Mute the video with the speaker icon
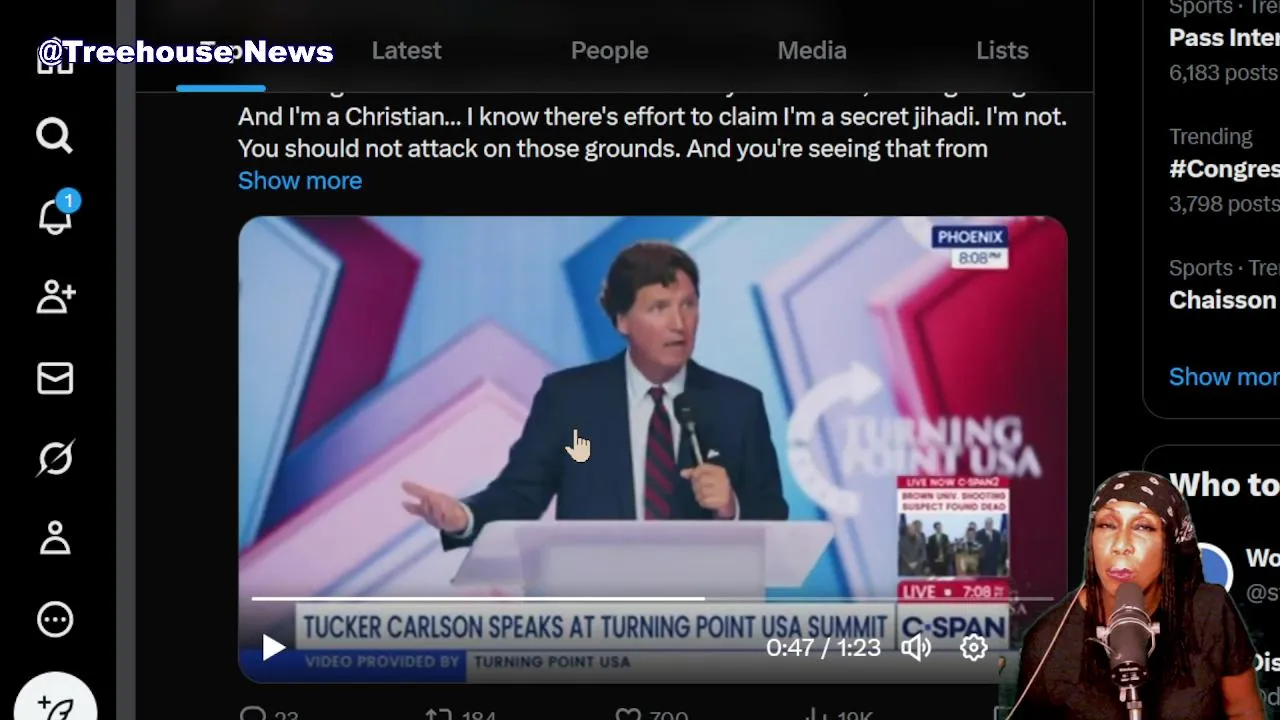This screenshot has width=1280, height=720. tap(916, 648)
